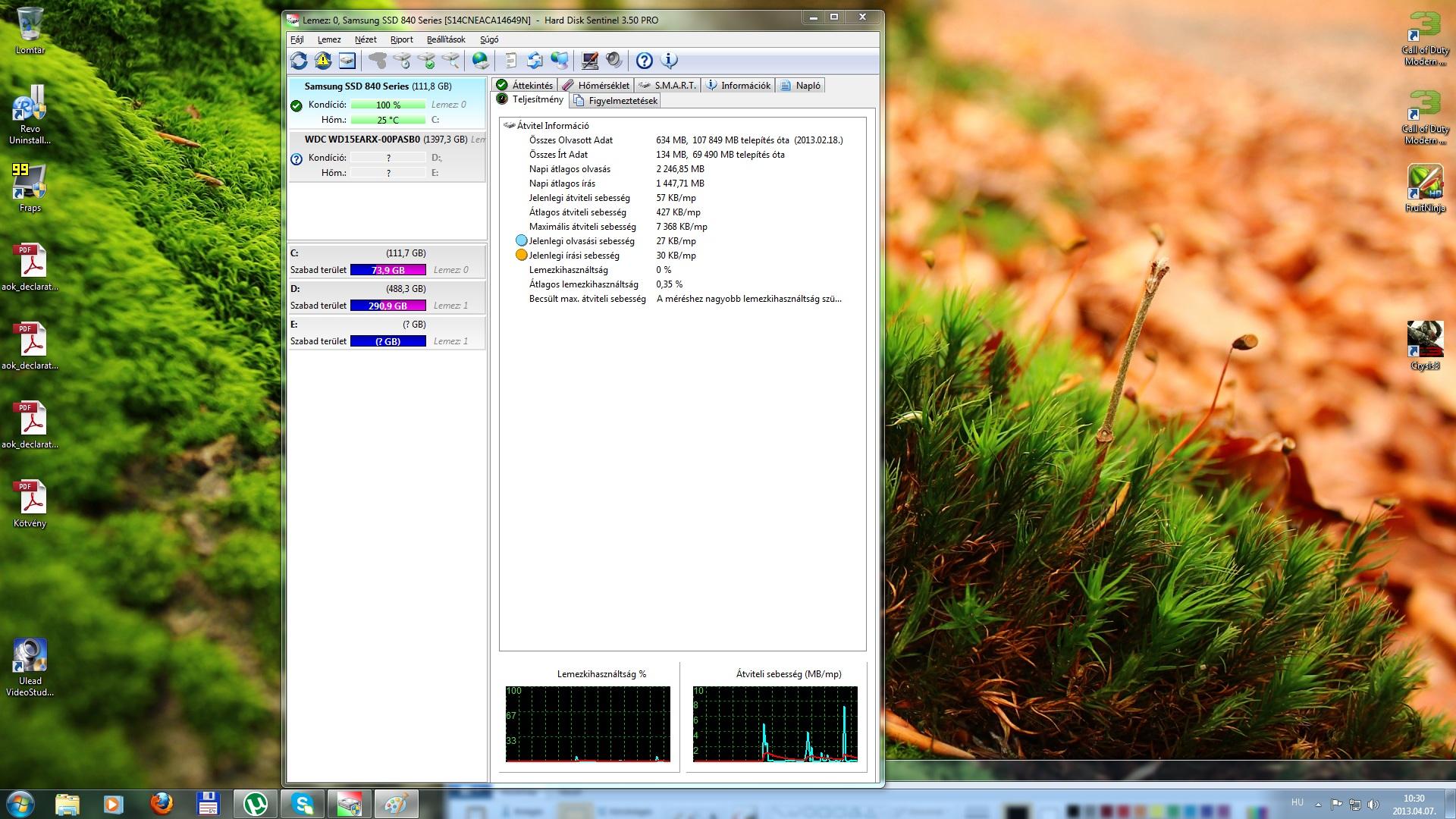The image size is (1456, 819).
Task: Click the refresh (blue arrows) toolbar icon
Action: [299, 61]
